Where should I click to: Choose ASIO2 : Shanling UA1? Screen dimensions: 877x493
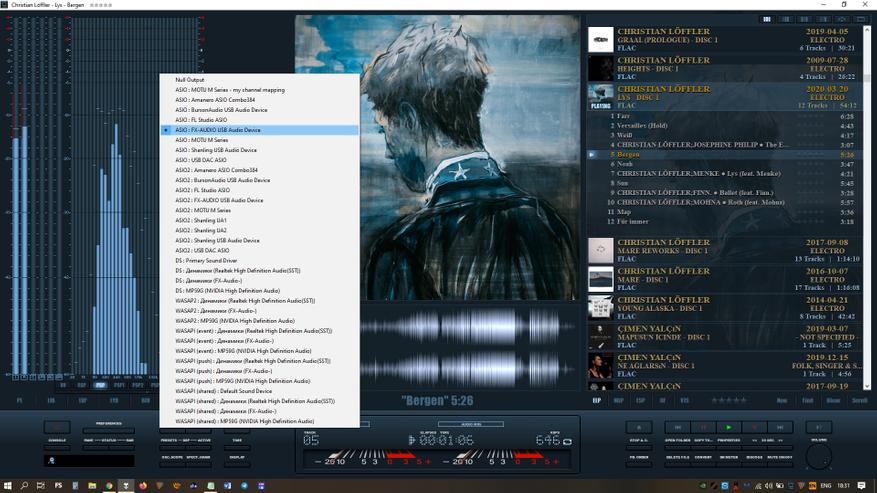point(259,220)
